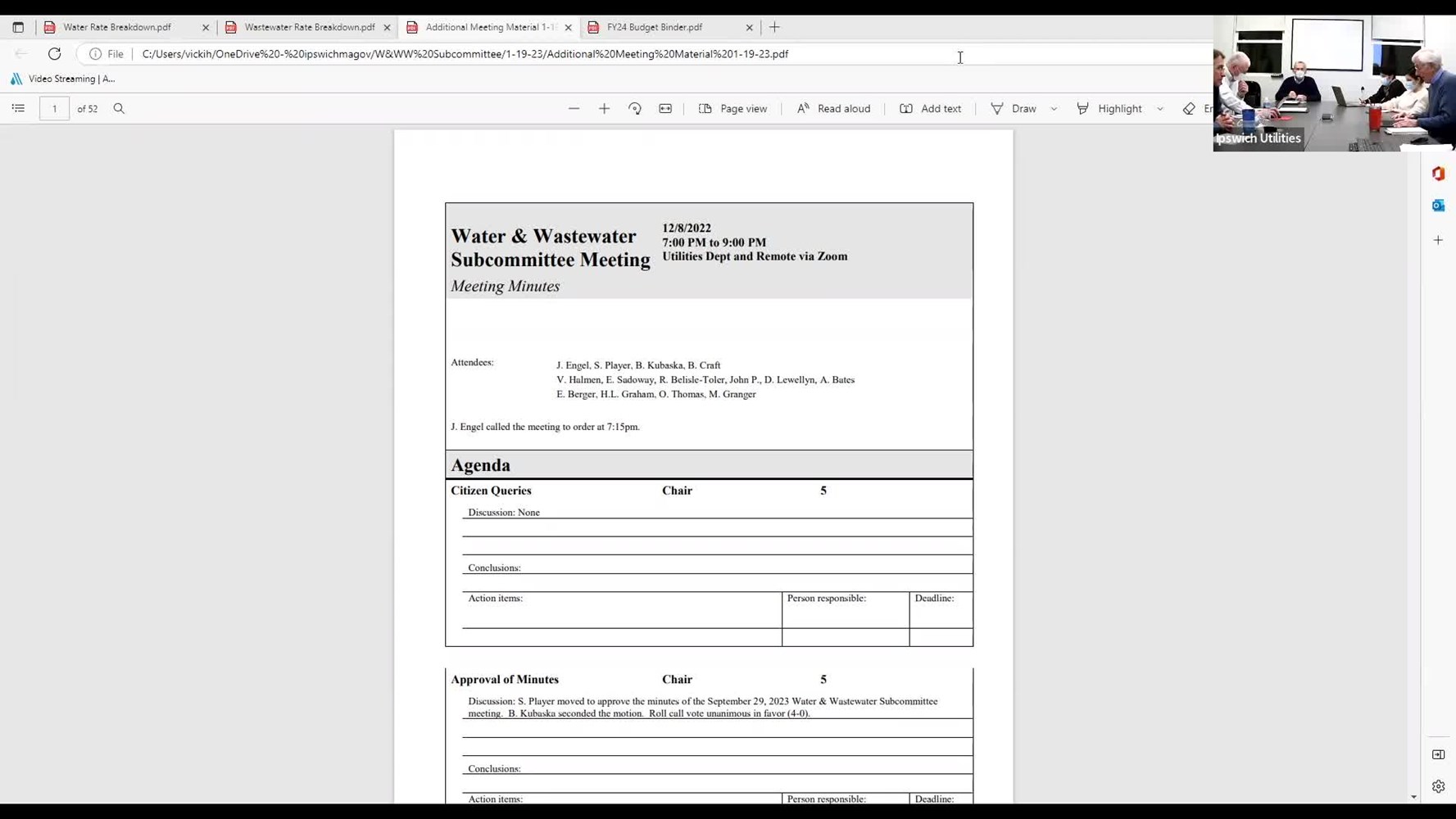Open a new browser tab

click(774, 27)
